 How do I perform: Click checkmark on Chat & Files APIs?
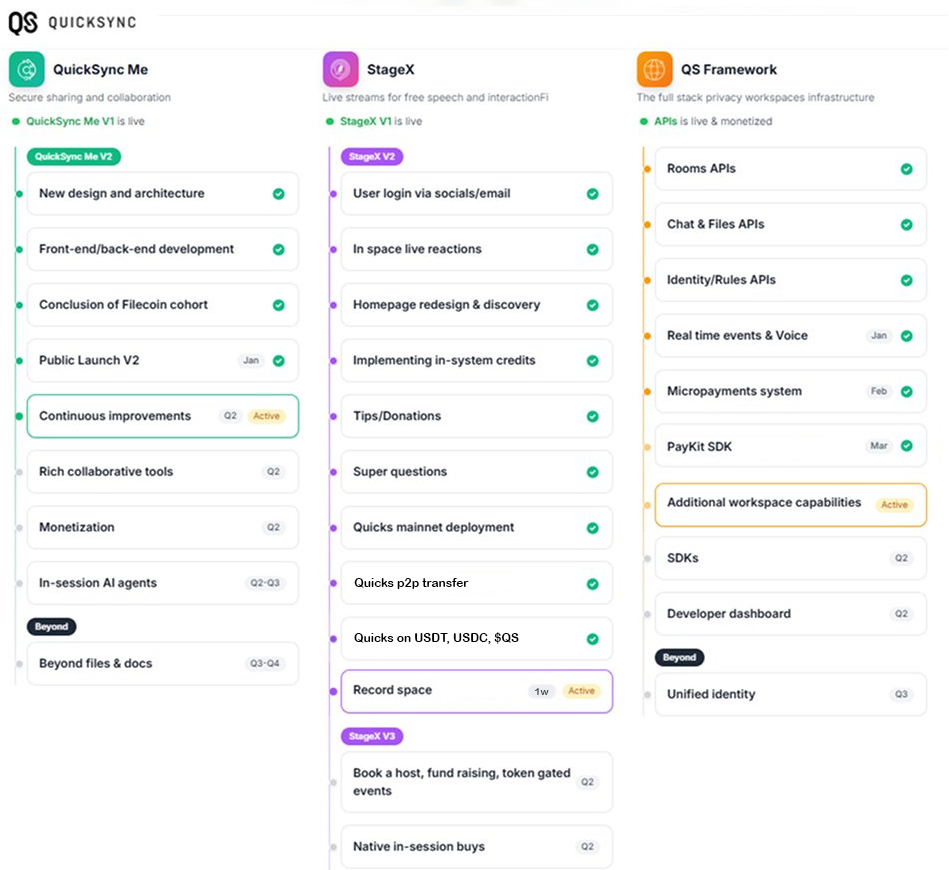[x=907, y=225]
